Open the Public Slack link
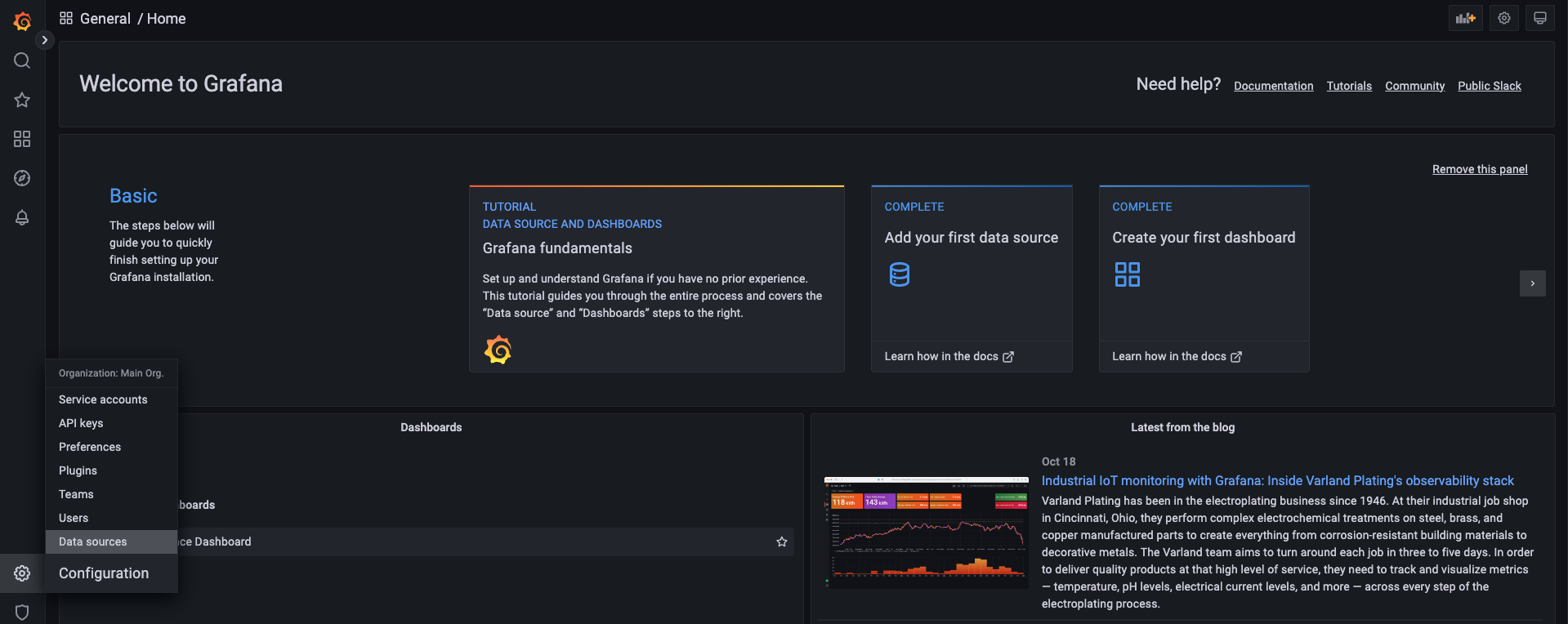This screenshot has height=624, width=1568. 1489,86
